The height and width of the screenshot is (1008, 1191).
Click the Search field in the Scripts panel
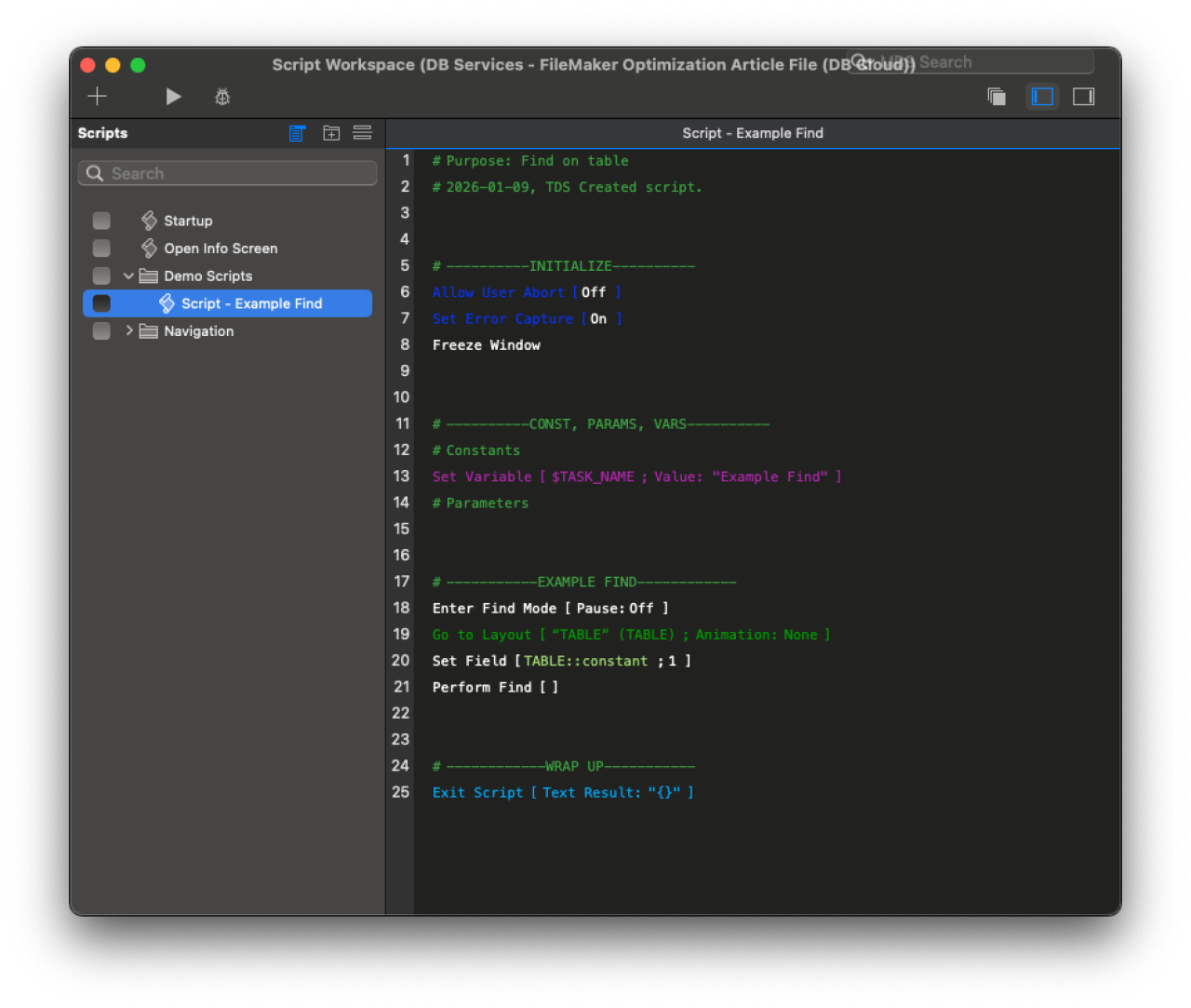click(227, 173)
